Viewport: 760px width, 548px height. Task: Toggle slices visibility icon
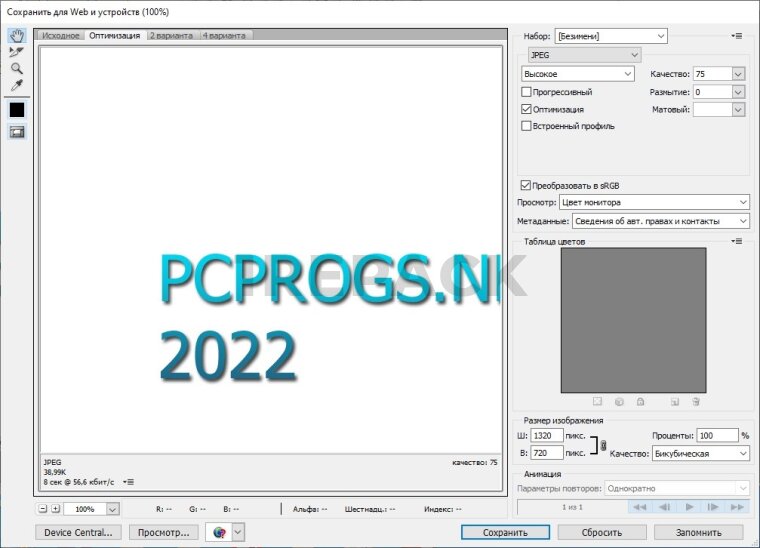tap(16, 131)
